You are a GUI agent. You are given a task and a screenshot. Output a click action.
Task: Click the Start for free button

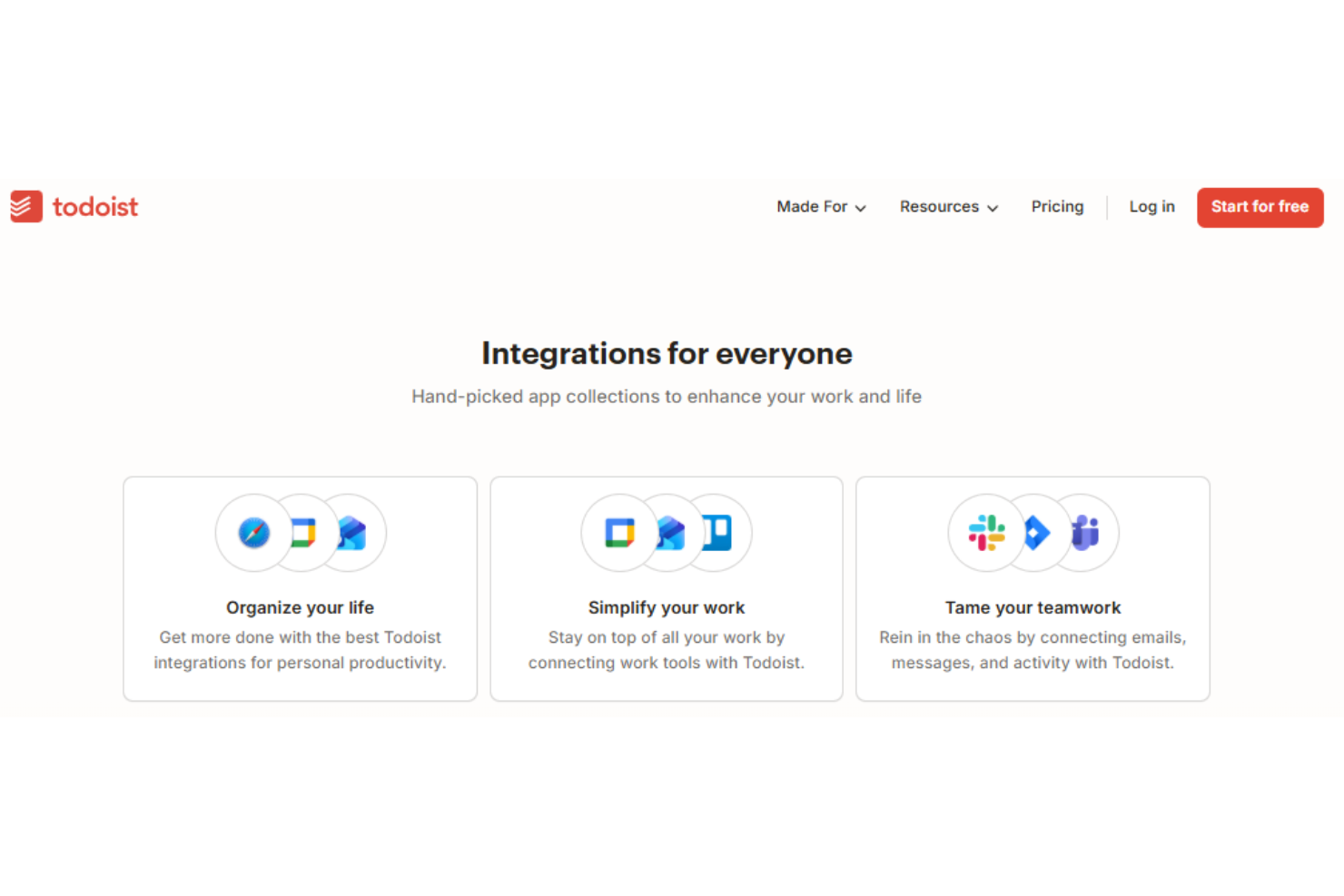[1260, 207]
